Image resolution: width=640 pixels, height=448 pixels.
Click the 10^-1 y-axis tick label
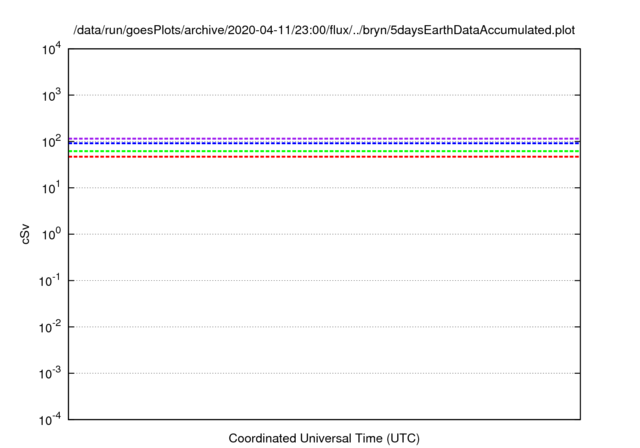[x=48, y=280]
